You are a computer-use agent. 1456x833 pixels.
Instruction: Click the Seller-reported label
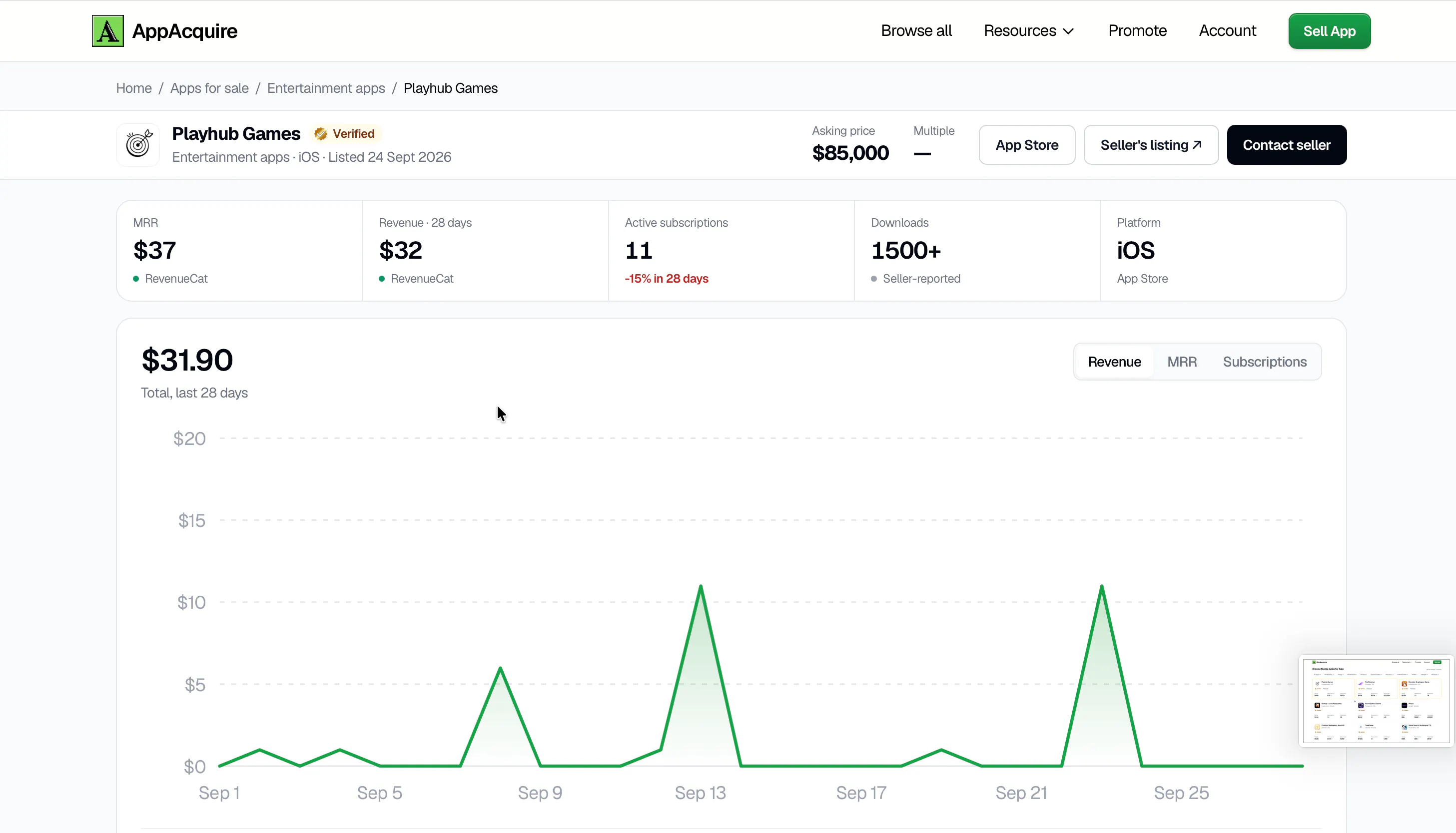pos(921,279)
